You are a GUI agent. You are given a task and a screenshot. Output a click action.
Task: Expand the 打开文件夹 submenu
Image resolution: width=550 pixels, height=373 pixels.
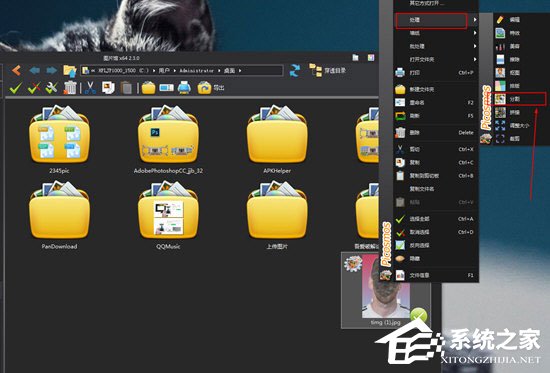point(436,59)
